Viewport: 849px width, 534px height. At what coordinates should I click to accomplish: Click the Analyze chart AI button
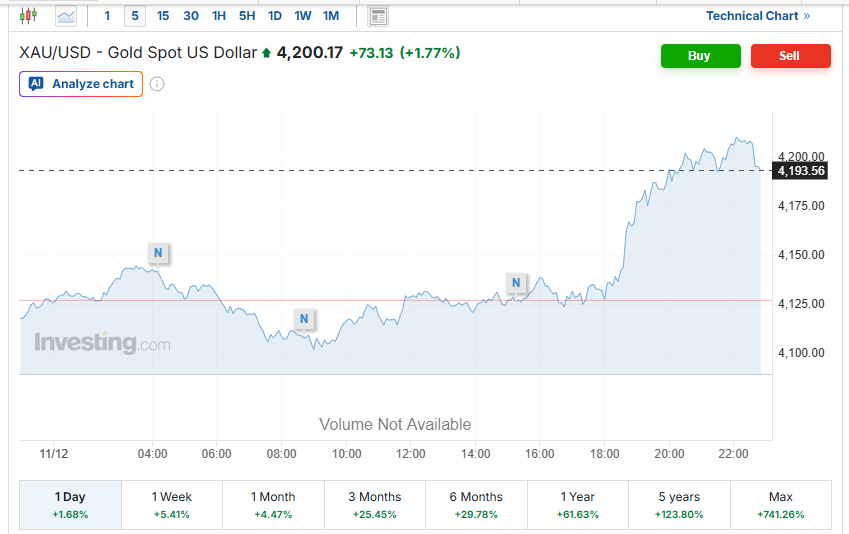point(81,84)
